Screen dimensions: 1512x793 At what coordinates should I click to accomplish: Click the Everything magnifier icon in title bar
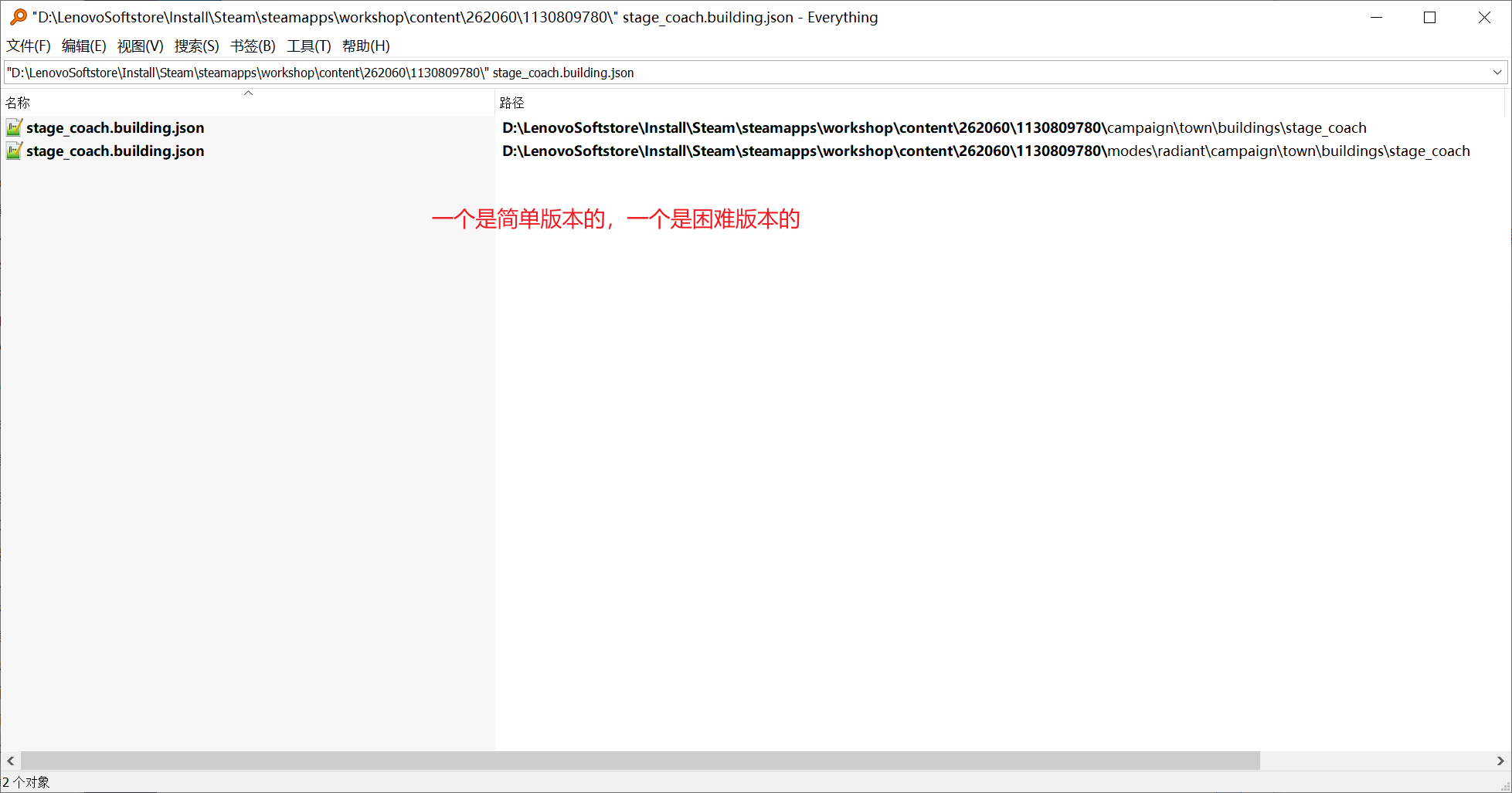click(18, 17)
